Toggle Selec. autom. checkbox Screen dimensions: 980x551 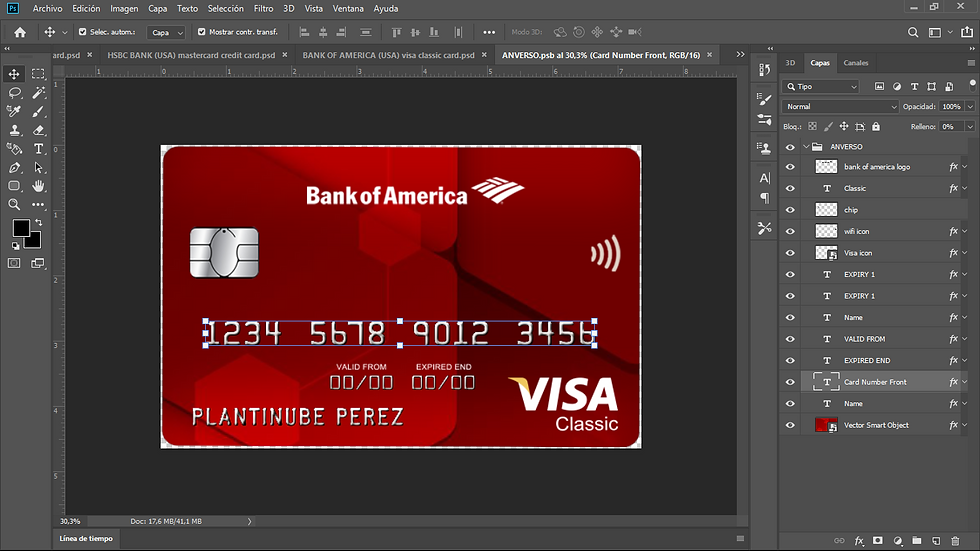(x=82, y=31)
